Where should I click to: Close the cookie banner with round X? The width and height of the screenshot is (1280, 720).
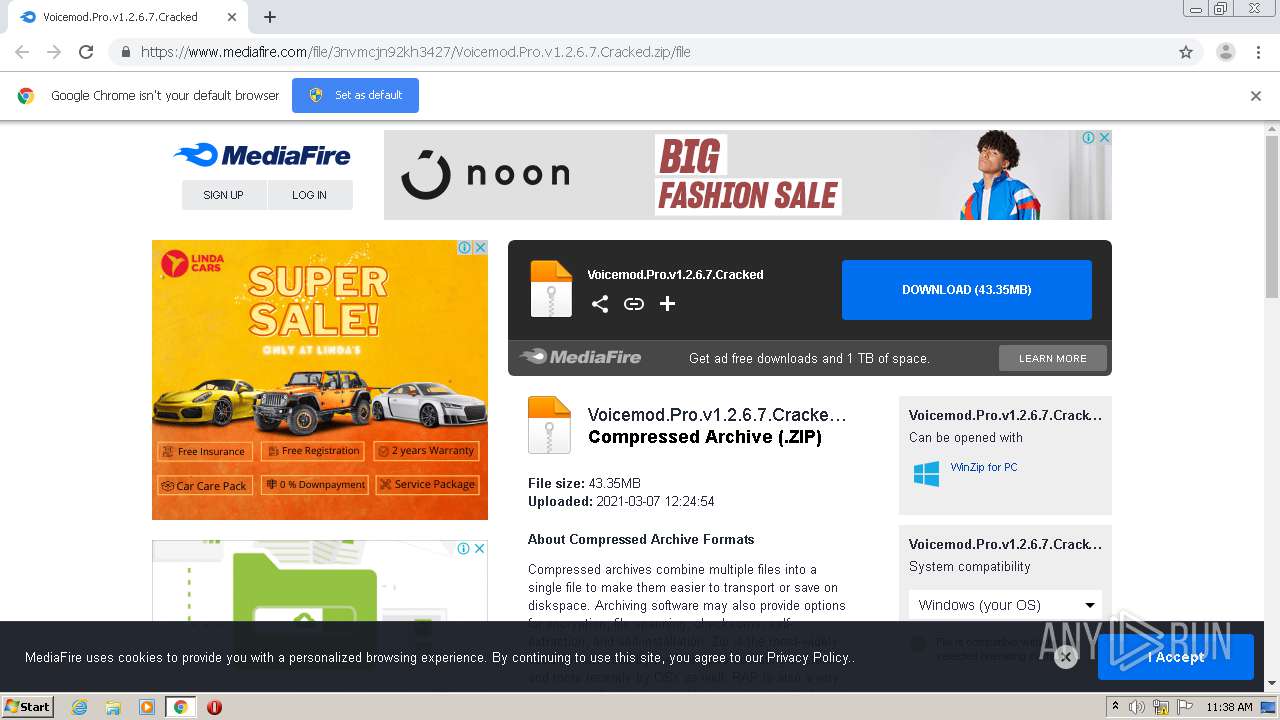pos(1066,657)
